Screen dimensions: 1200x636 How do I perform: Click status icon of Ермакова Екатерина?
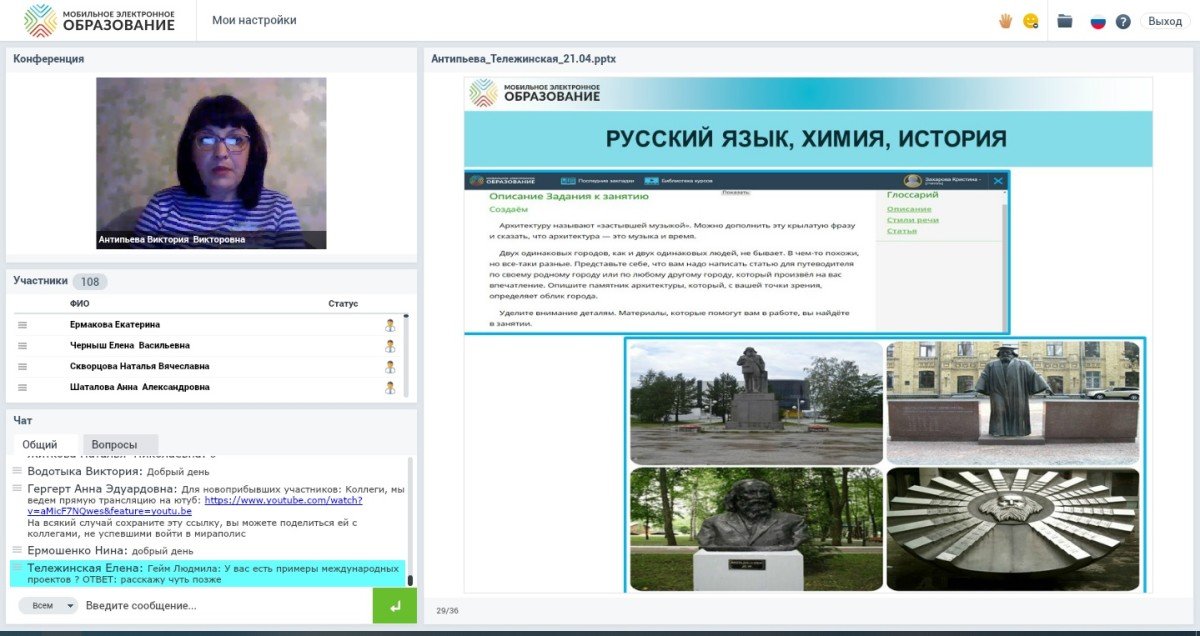tap(390, 325)
